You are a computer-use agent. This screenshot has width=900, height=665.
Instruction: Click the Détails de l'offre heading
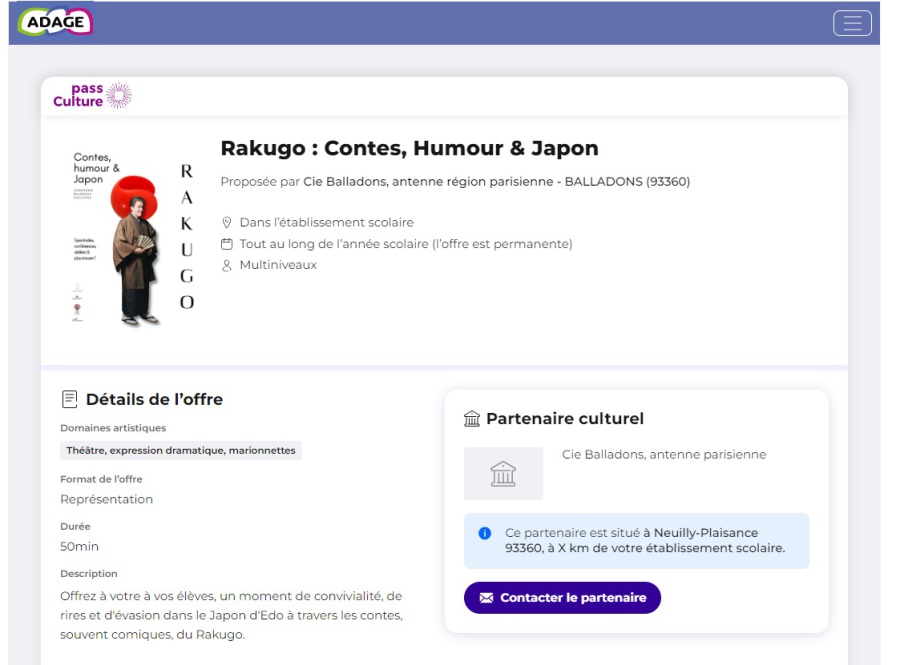coord(154,399)
